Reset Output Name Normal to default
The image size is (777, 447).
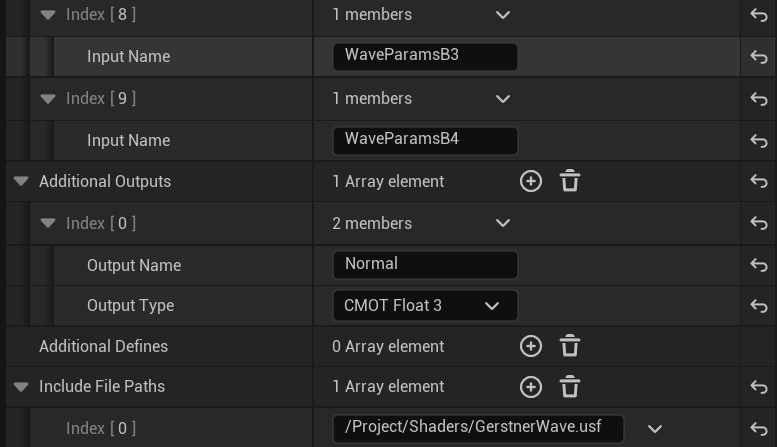point(759,265)
